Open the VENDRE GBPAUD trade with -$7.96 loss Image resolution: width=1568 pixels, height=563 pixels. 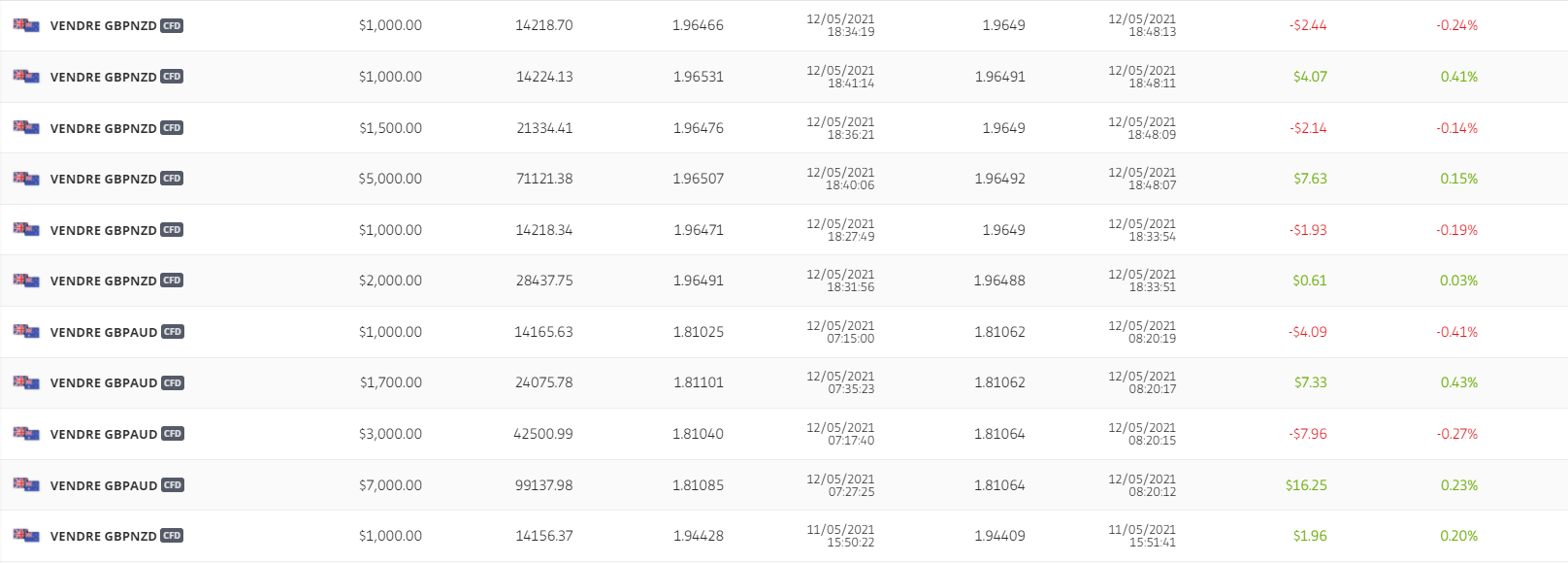tap(103, 434)
